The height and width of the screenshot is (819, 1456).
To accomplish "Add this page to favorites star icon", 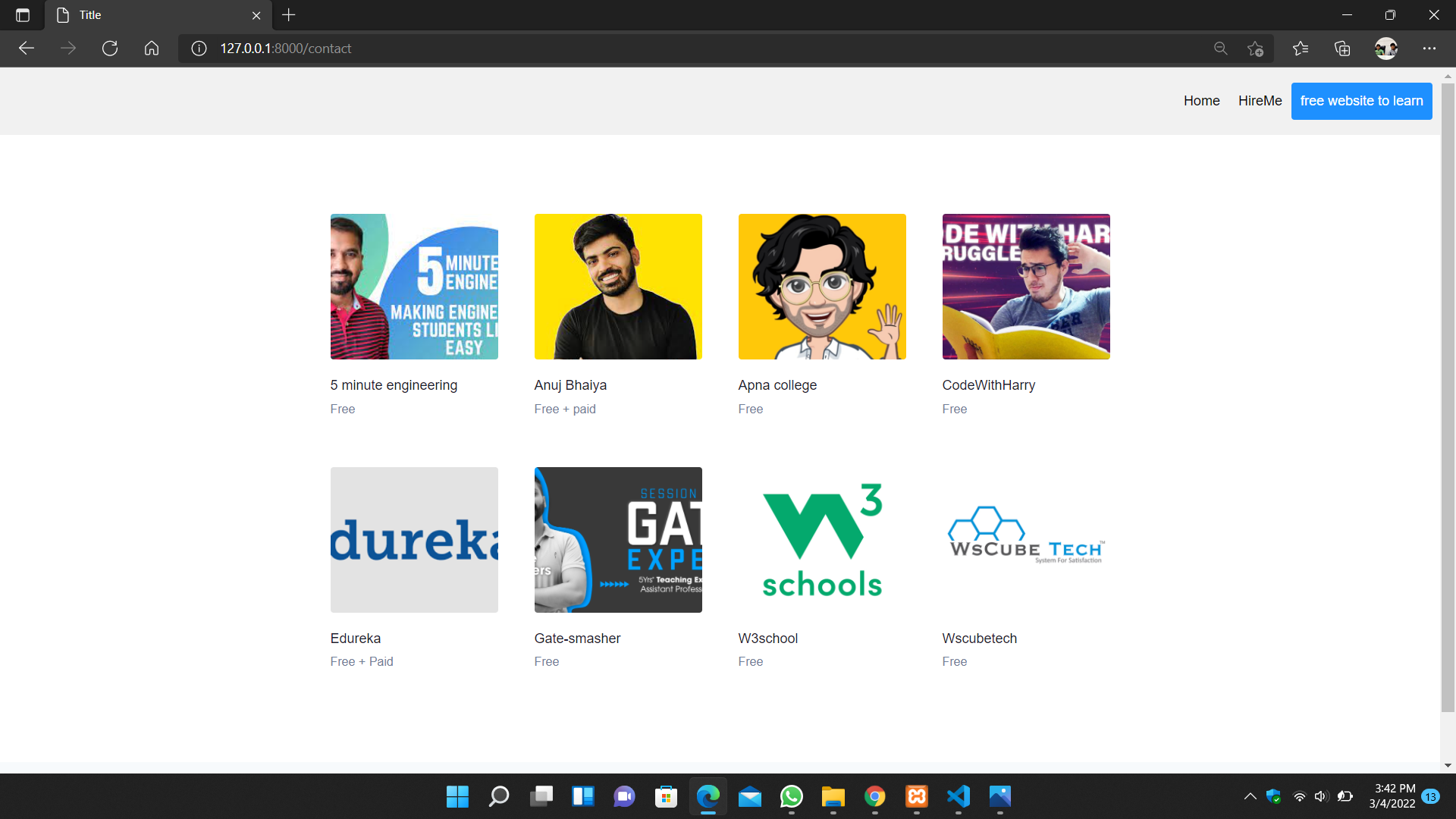I will point(1255,49).
